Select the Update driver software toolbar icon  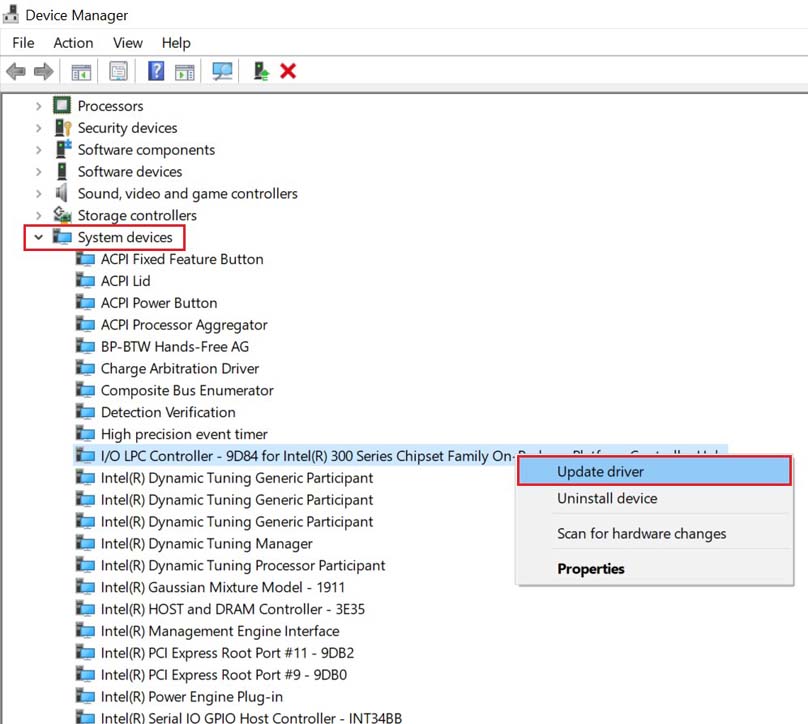tap(259, 70)
